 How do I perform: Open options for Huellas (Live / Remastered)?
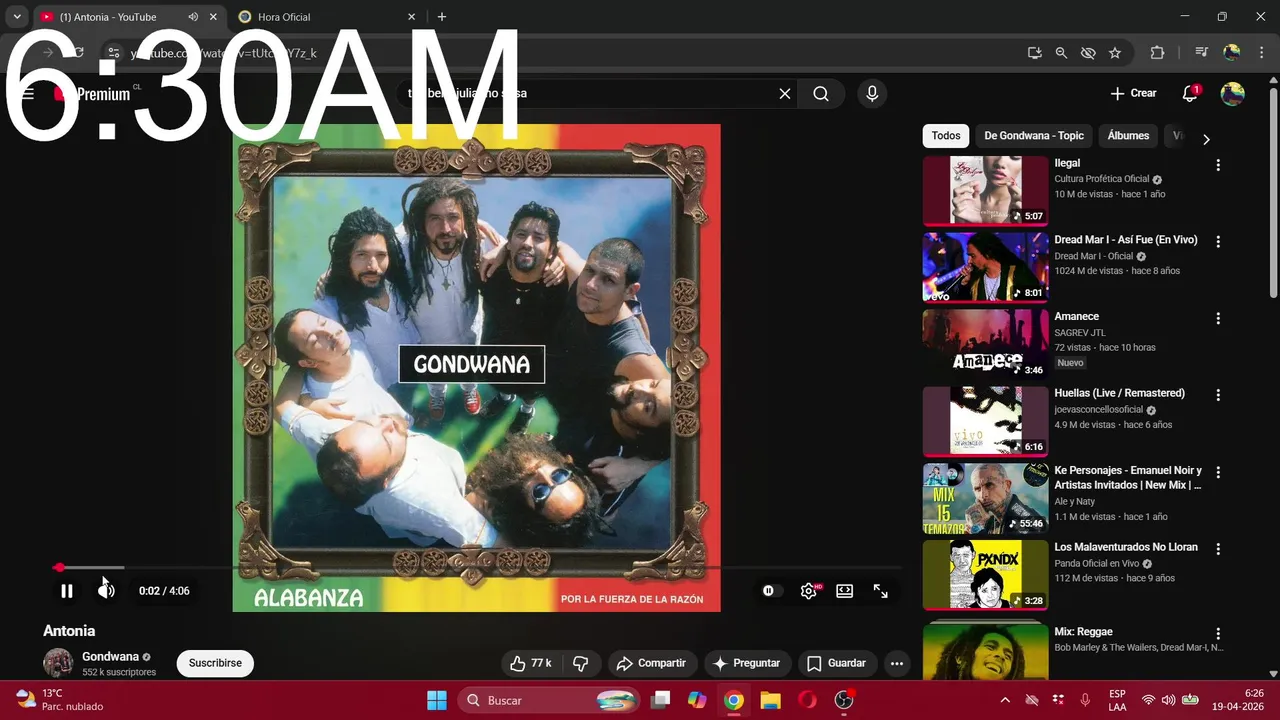(1218, 396)
